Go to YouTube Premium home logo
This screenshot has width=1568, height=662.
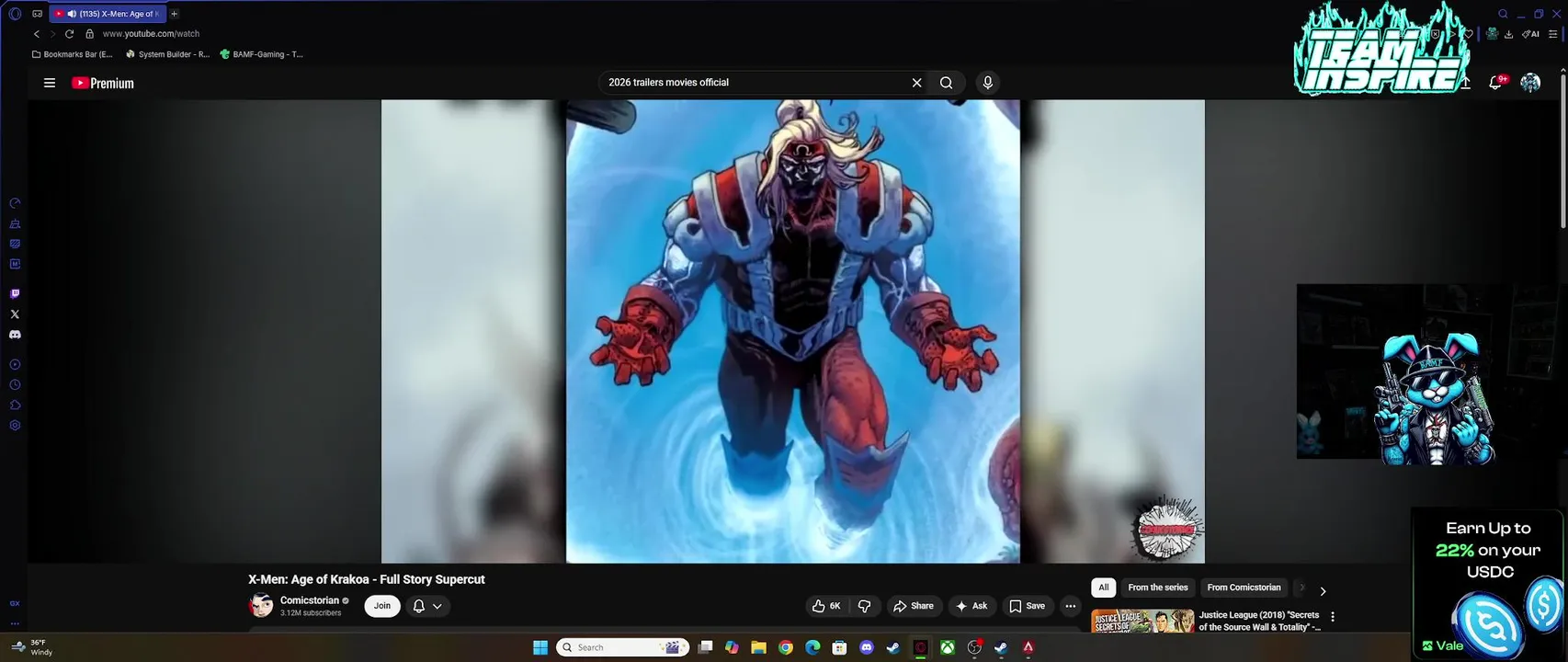(103, 83)
